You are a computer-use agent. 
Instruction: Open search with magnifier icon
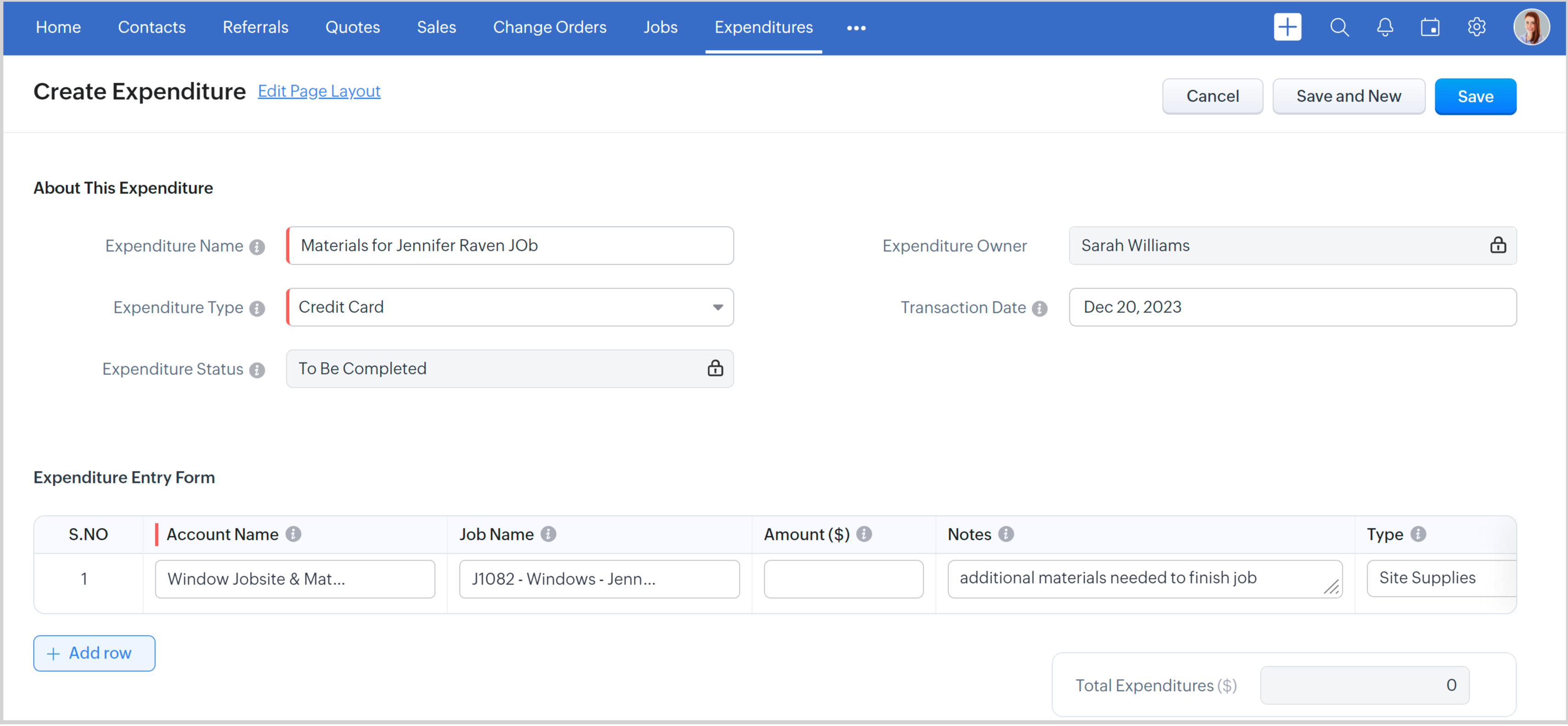click(x=1339, y=28)
